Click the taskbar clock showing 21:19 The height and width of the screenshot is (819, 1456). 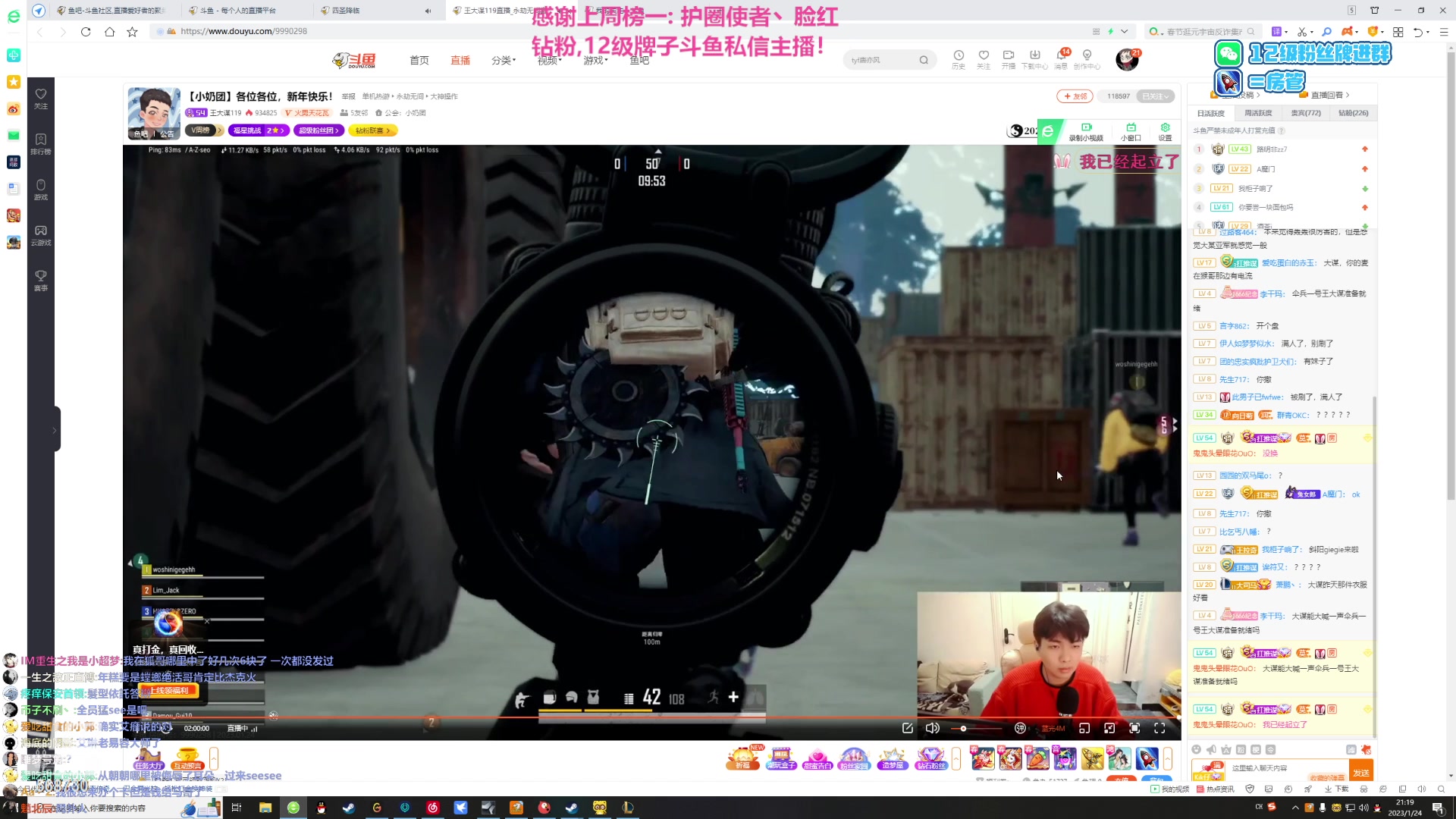pos(1404,808)
